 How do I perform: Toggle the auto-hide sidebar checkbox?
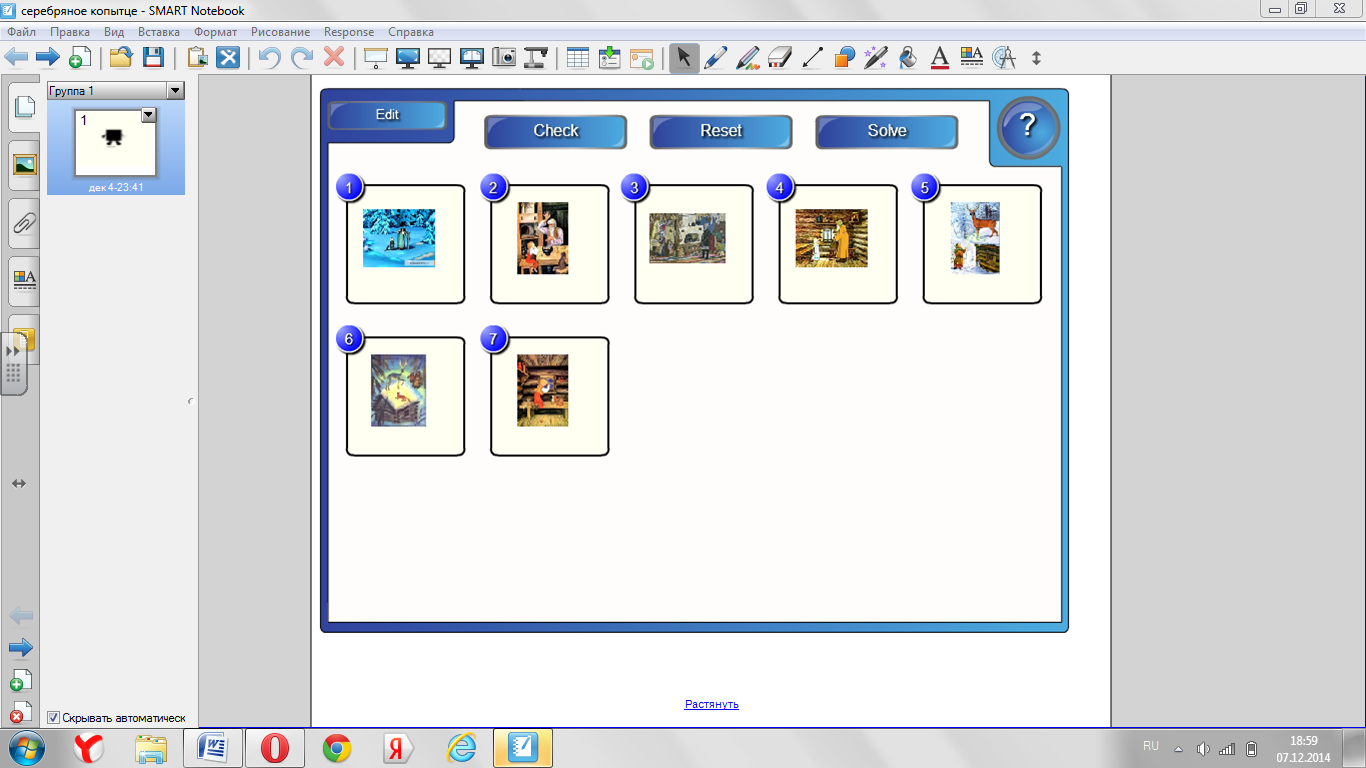click(x=53, y=718)
